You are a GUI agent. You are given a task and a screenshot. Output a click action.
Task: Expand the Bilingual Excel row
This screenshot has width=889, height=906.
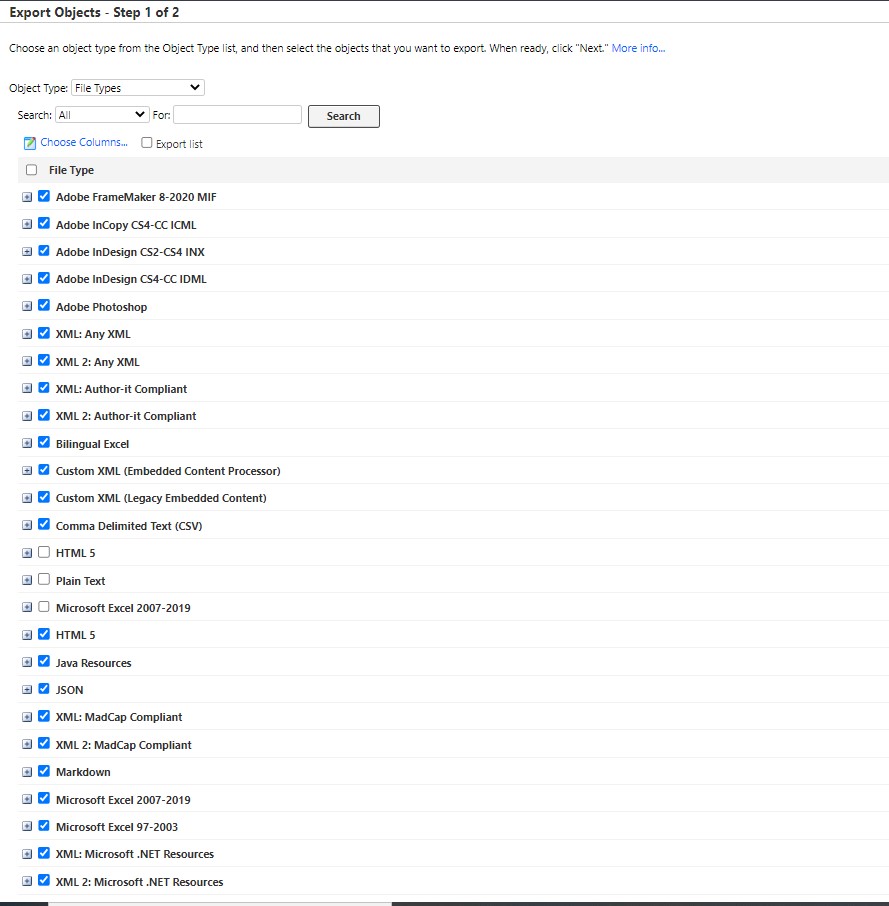coord(27,443)
